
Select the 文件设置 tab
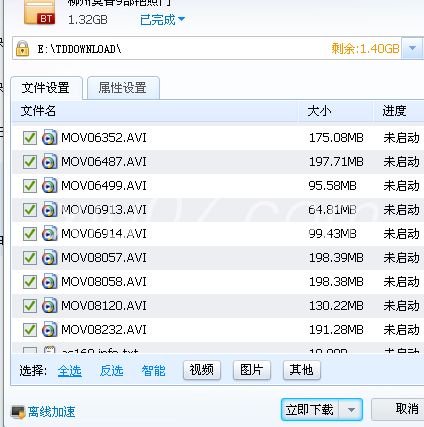(x=46, y=88)
